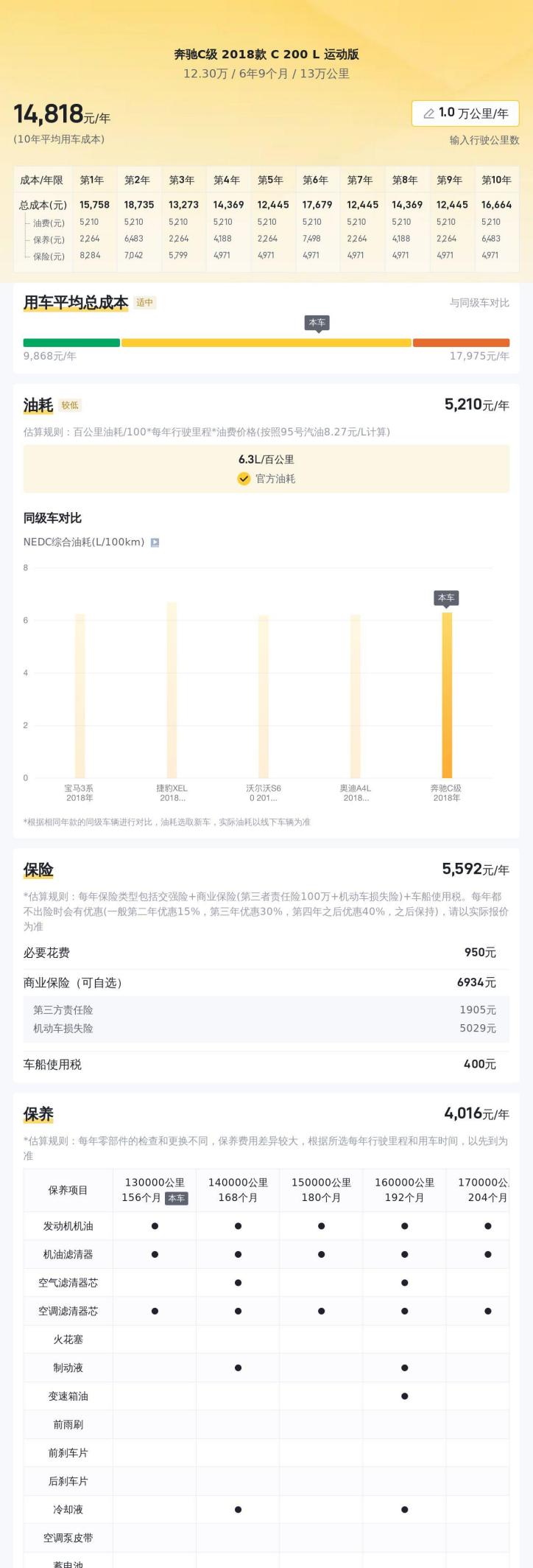Expand the 保养(元) cost row

click(x=48, y=239)
